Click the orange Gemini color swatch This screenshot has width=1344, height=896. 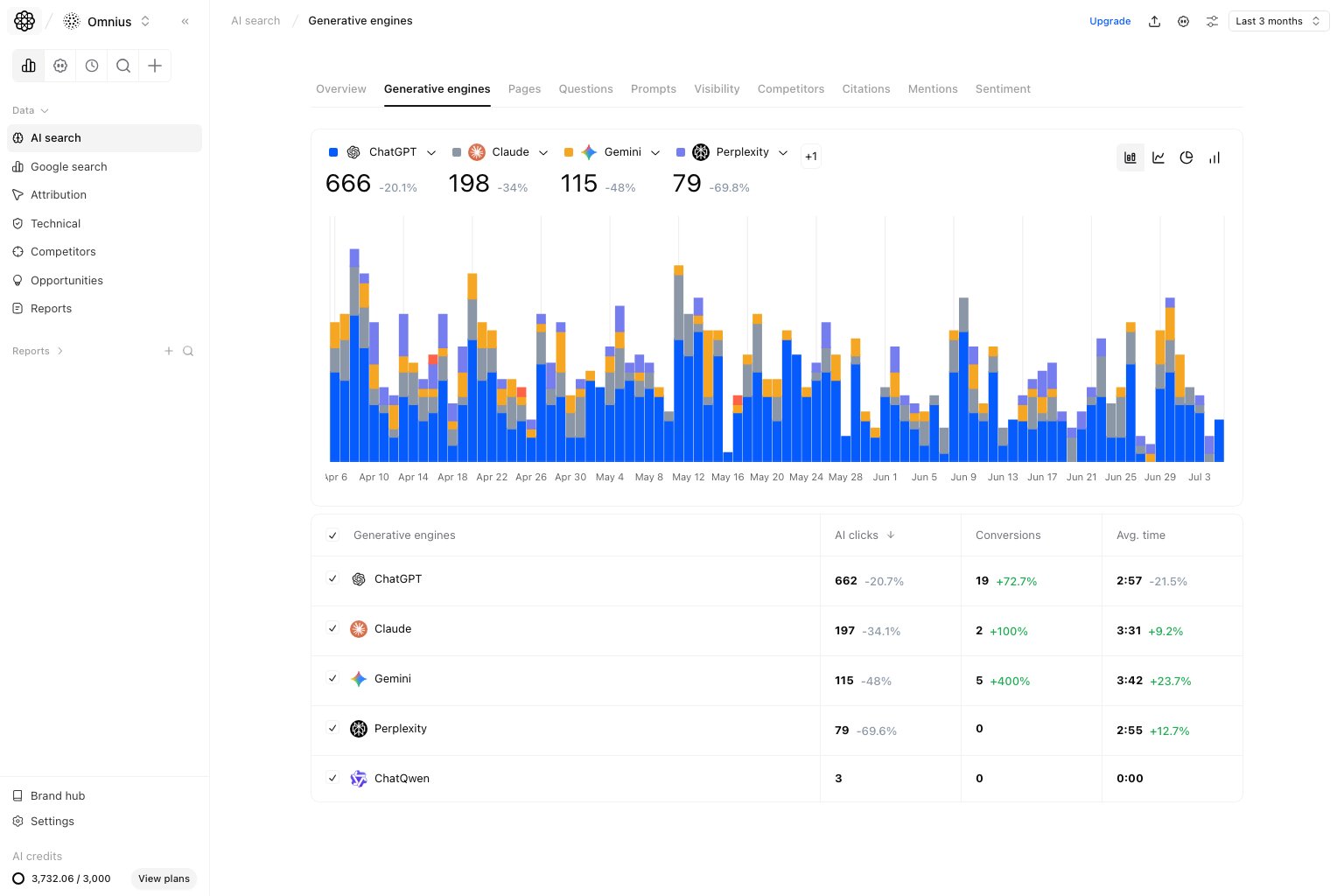[x=569, y=152]
